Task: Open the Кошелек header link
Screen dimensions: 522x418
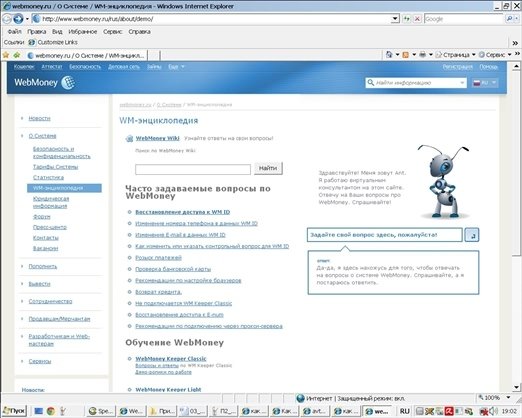Action: coord(24,67)
